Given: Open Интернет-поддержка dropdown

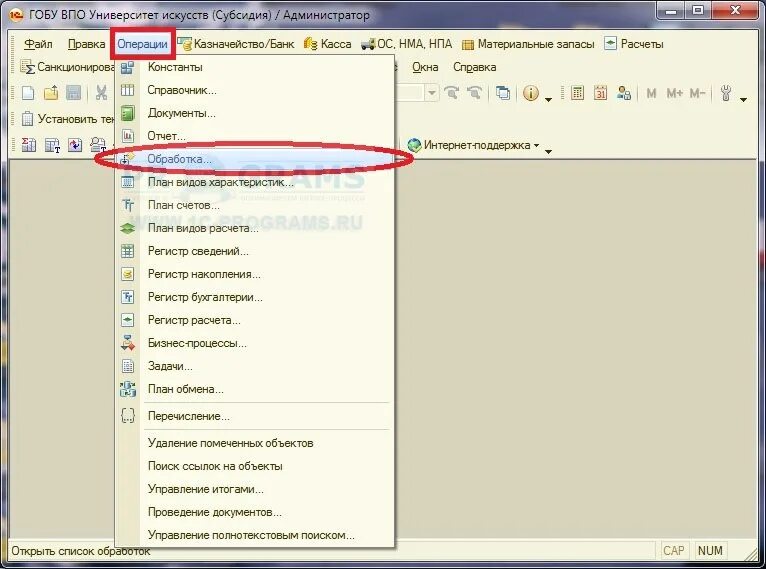Looking at the screenshot, I should (x=473, y=145).
